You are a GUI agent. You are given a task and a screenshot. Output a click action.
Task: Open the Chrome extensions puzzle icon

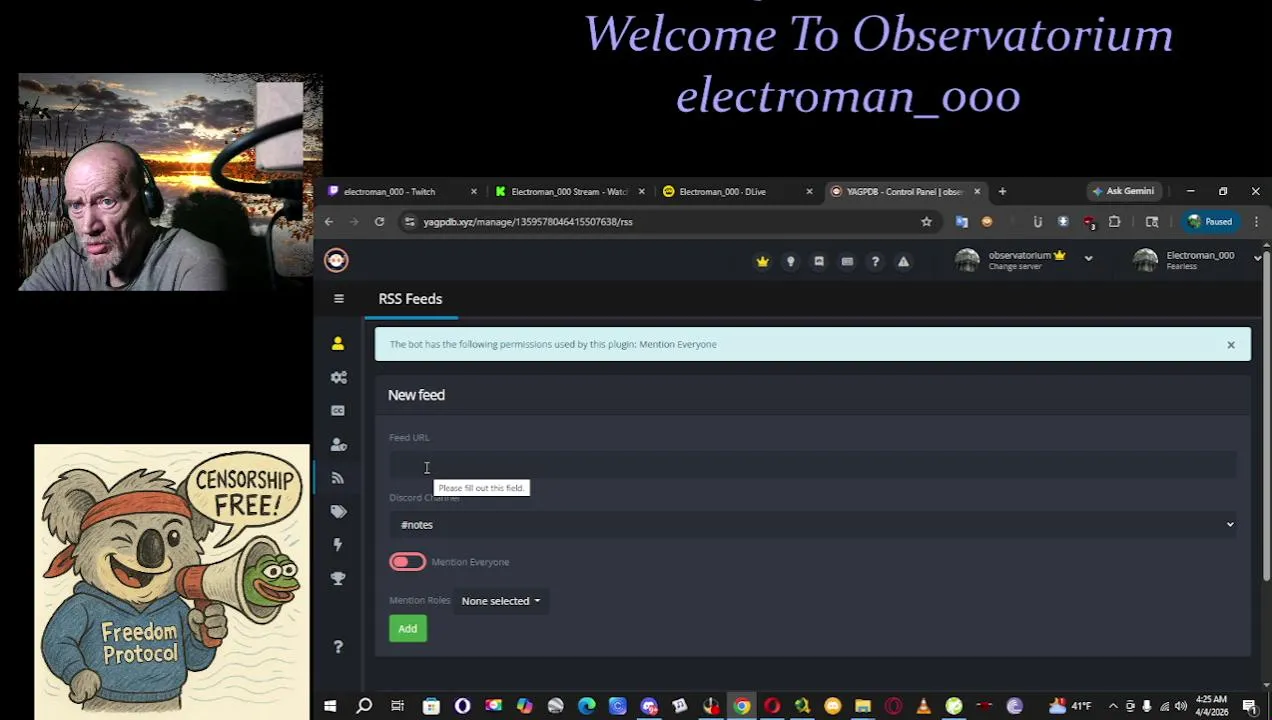point(1114,222)
